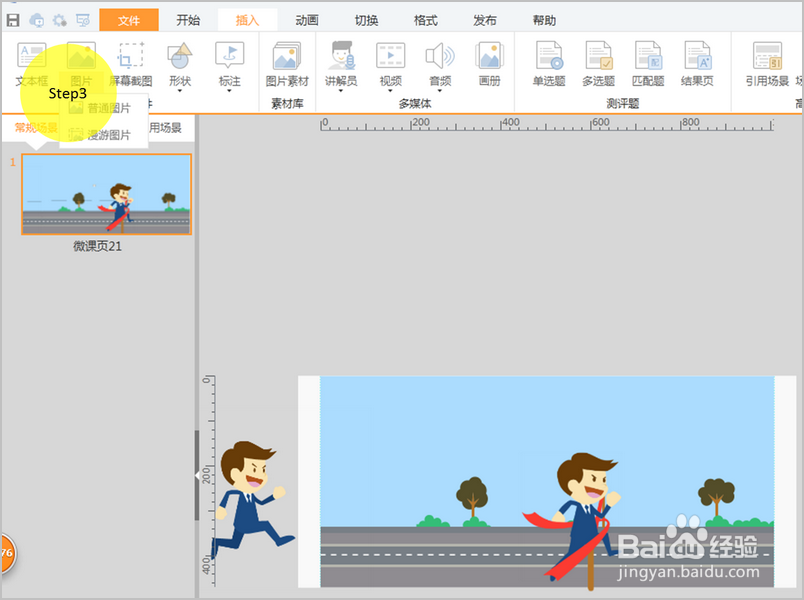Click the orange circular badge at bottom-left
This screenshot has height=600, width=804.
coord(7,553)
